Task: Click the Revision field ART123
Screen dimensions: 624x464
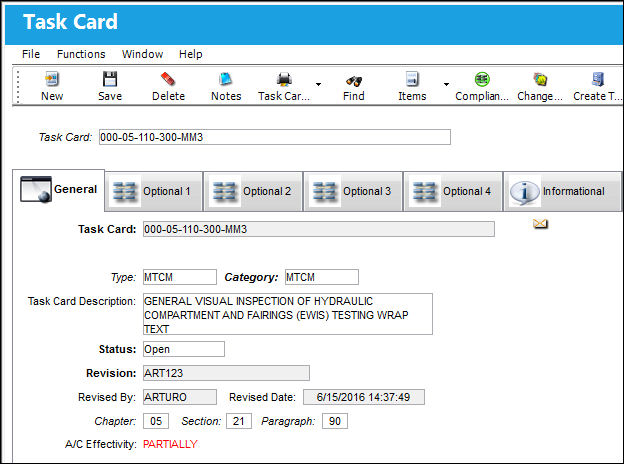Action: click(226, 373)
